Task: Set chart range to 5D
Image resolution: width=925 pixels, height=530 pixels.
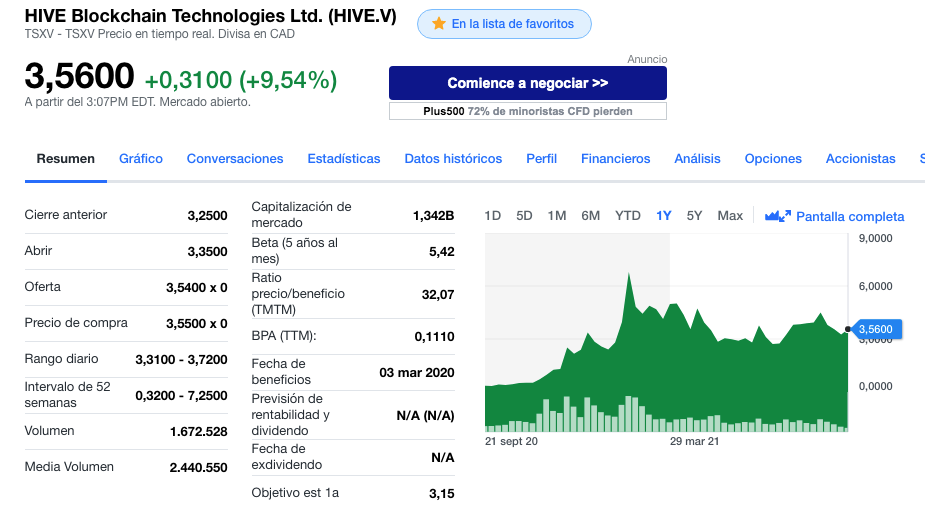Action: click(524, 216)
